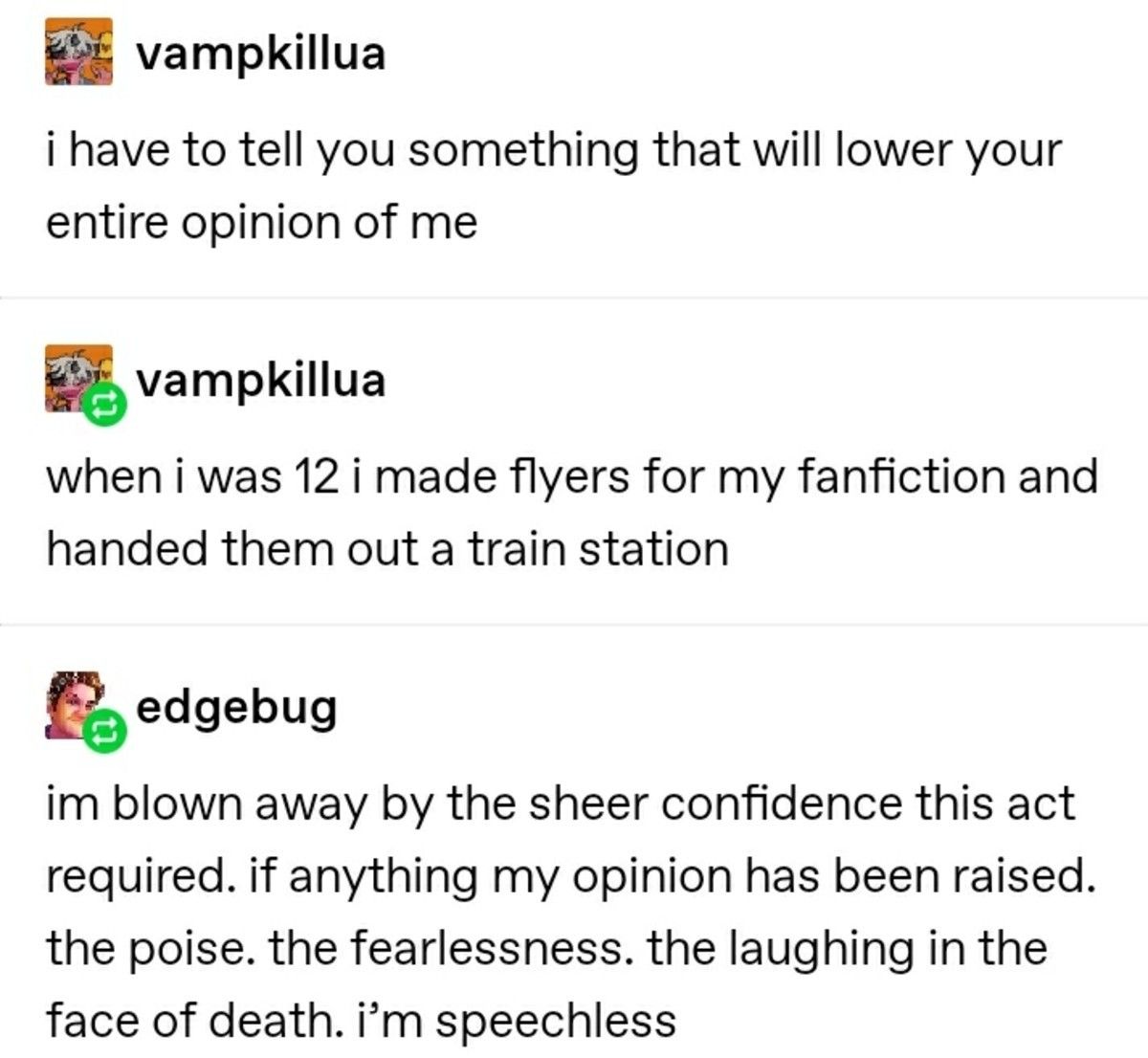Click "entire opinion of me" in first post

pyautogui.click(x=261, y=222)
